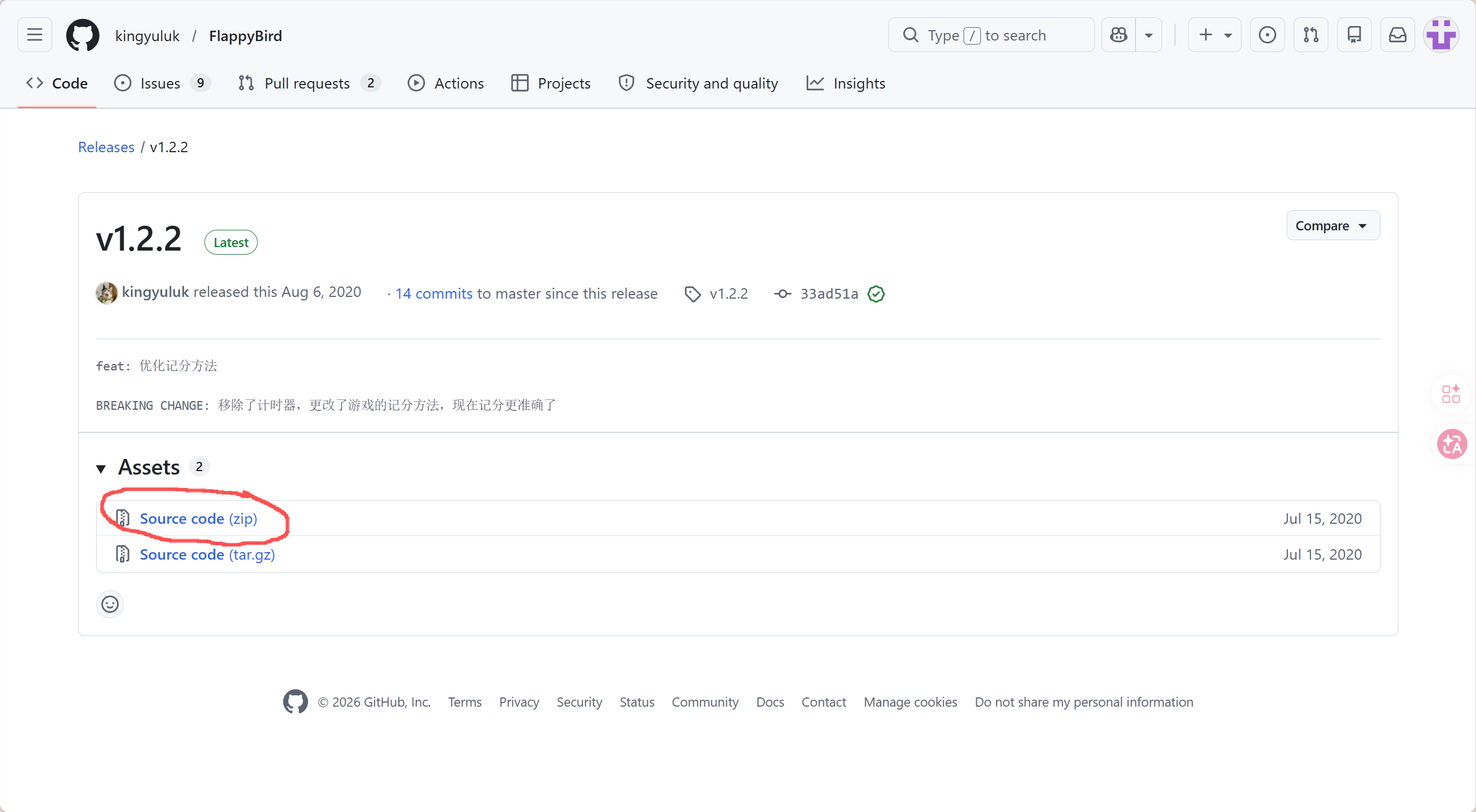1476x812 pixels.
Task: Expand the Copilot dropdown arrow
Action: [x=1149, y=35]
